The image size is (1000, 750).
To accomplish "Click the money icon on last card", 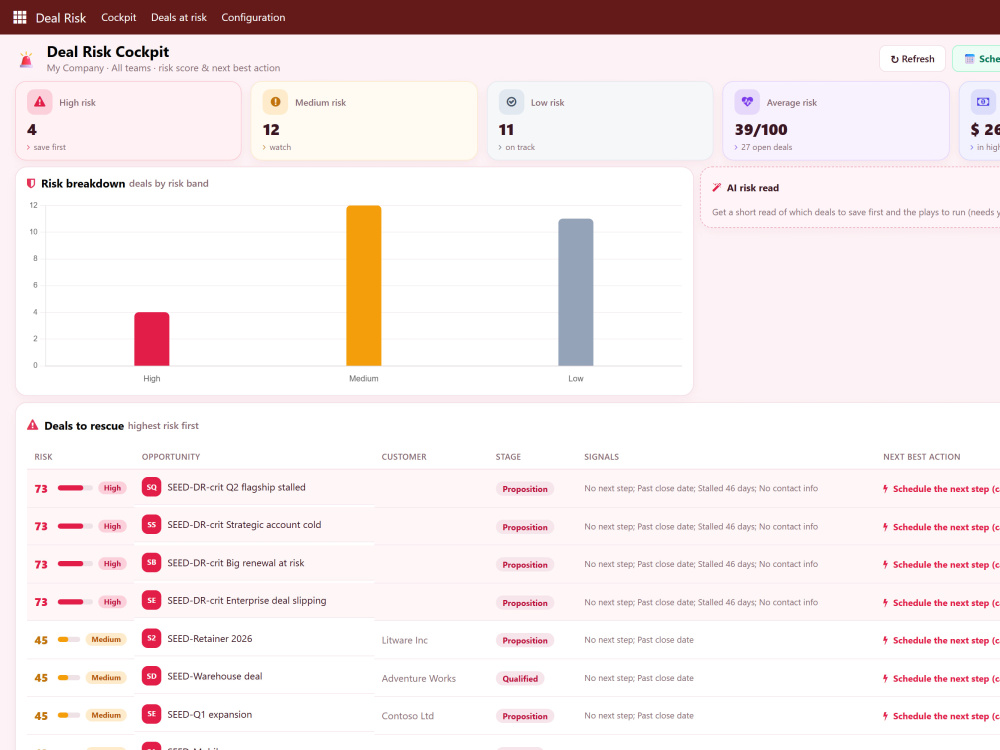I will coord(983,102).
